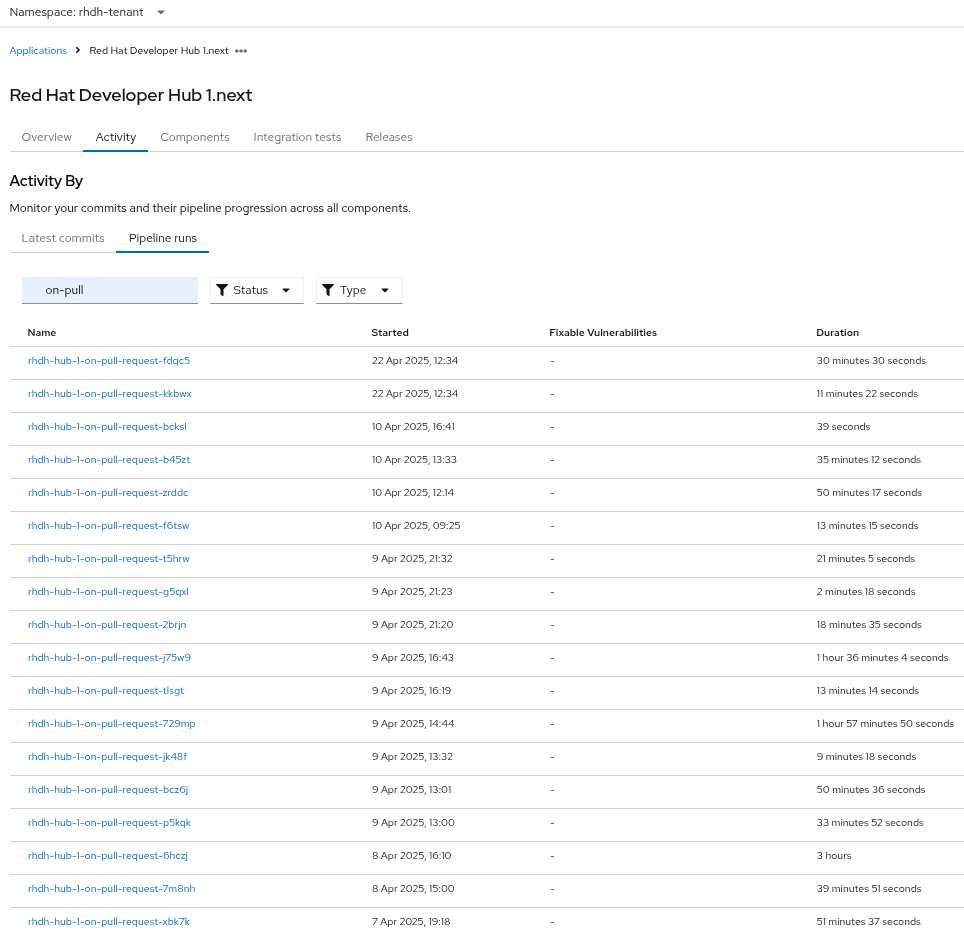Screen dimensions: 964x935
Task: Open the Namespace rhdh-tenant dropdown
Action: [x=87, y=12]
